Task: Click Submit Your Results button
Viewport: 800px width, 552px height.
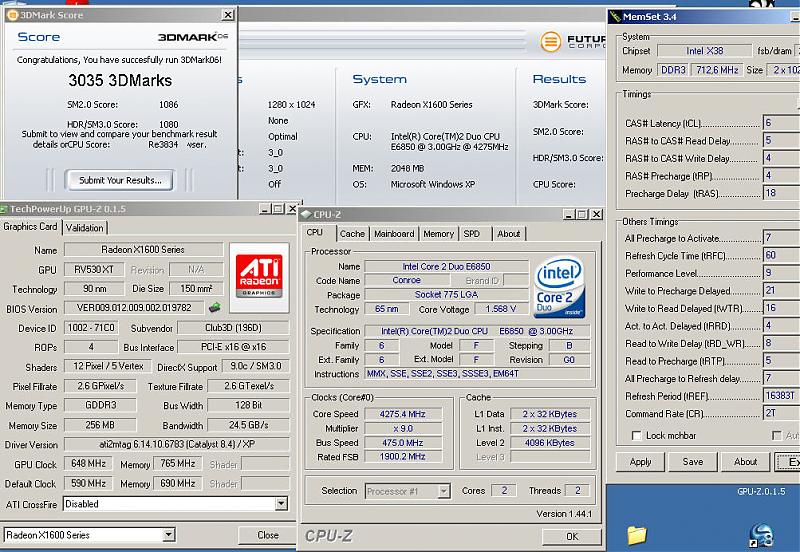Action: 120,180
